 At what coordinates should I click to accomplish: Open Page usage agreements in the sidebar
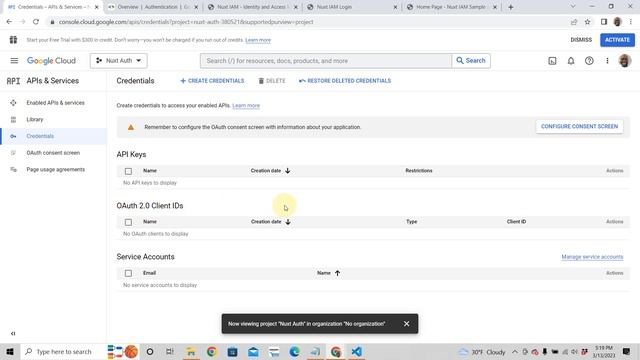(x=56, y=169)
